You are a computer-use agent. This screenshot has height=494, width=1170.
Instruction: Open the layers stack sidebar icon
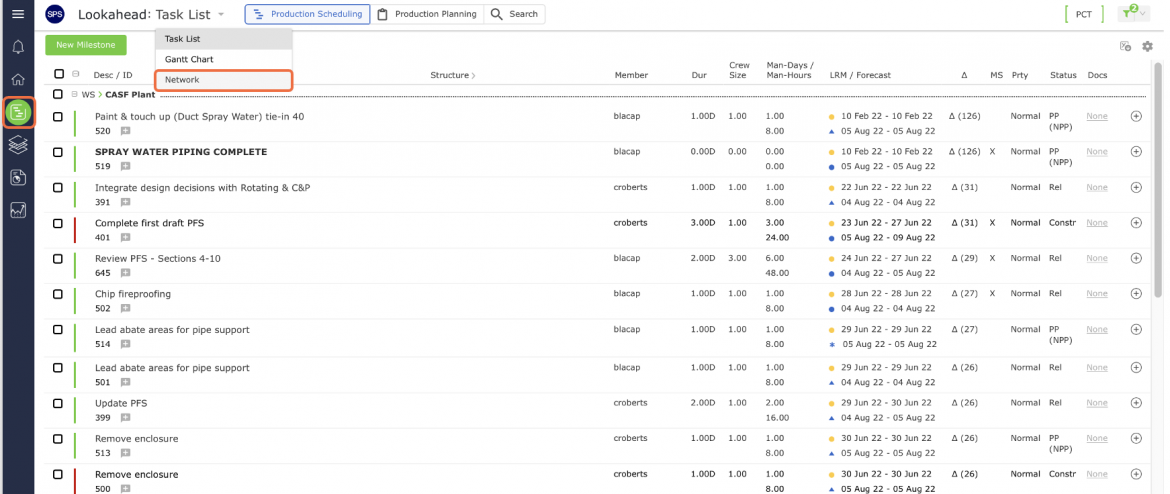click(18, 145)
